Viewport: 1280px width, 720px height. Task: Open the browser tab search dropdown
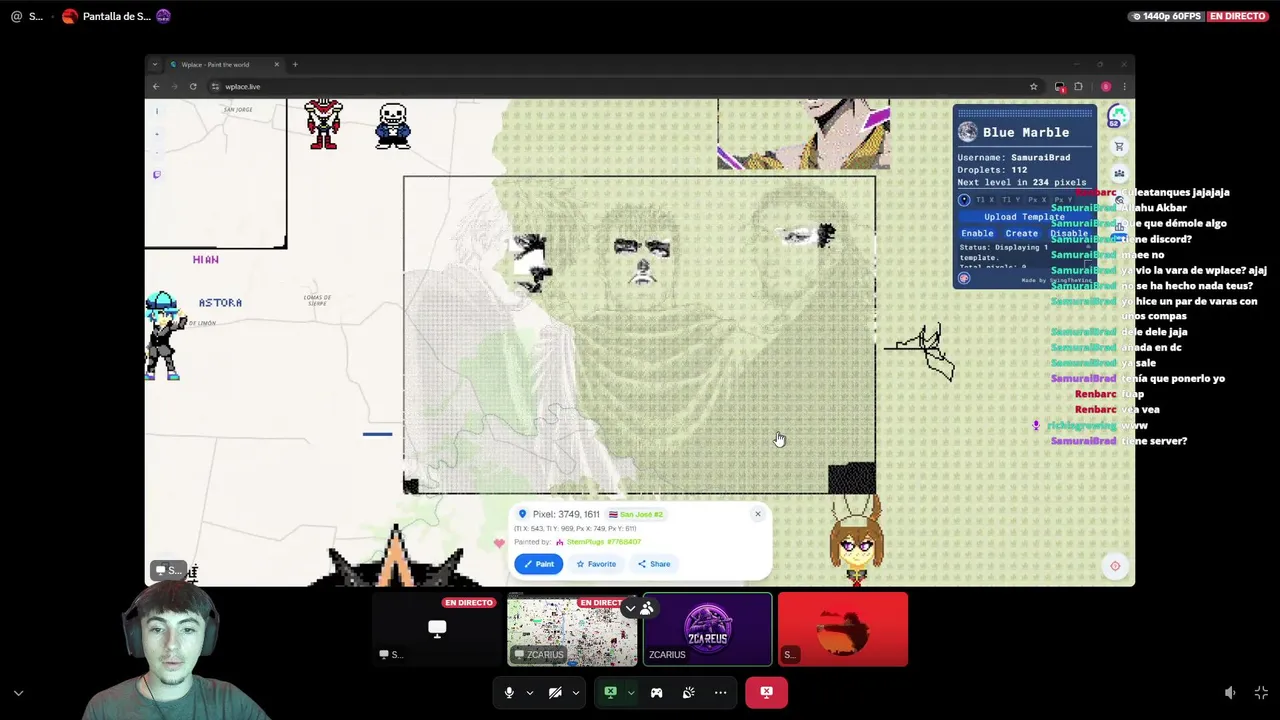[154, 65]
